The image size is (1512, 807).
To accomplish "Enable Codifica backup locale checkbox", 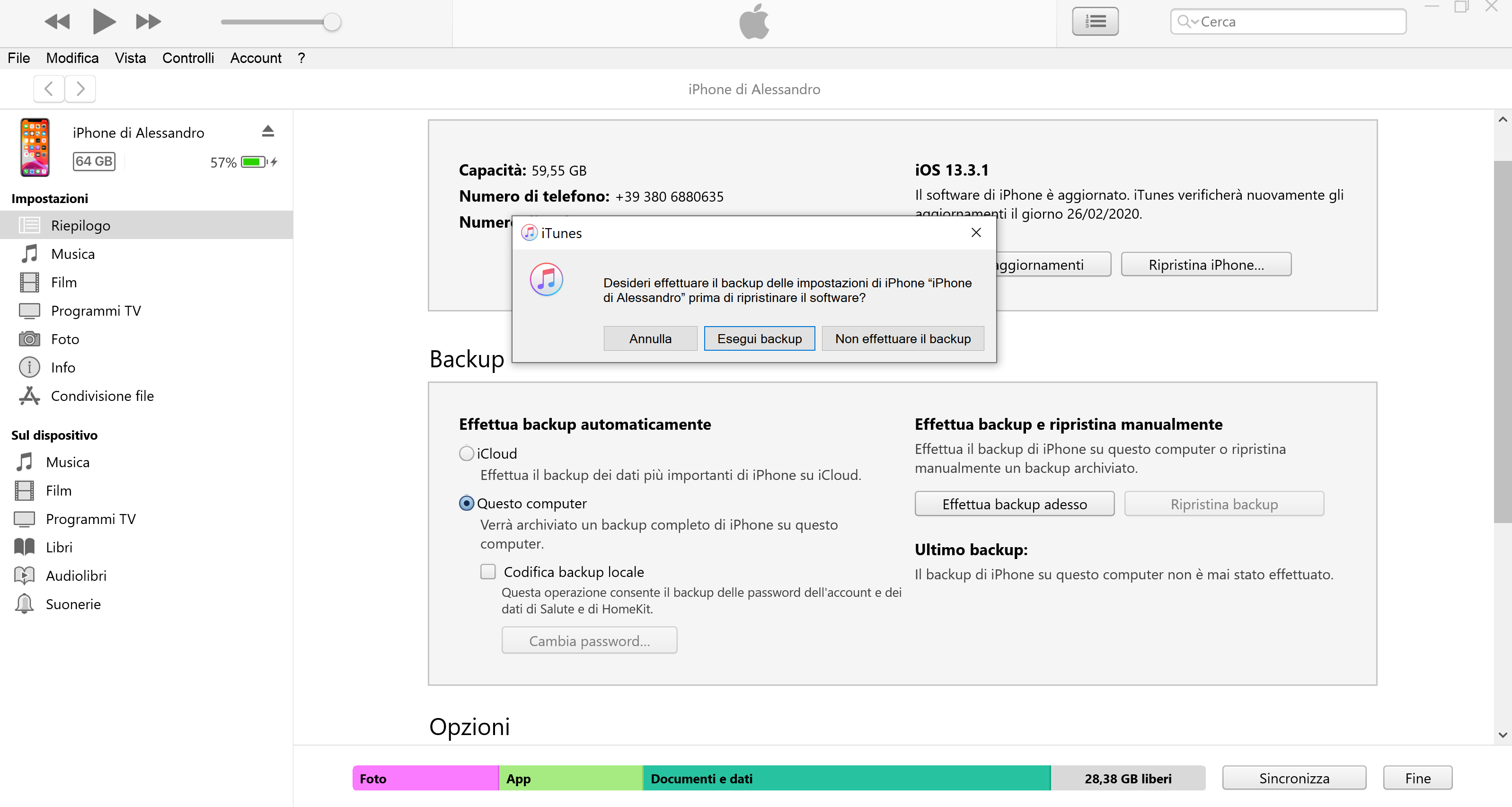I will pos(488,572).
